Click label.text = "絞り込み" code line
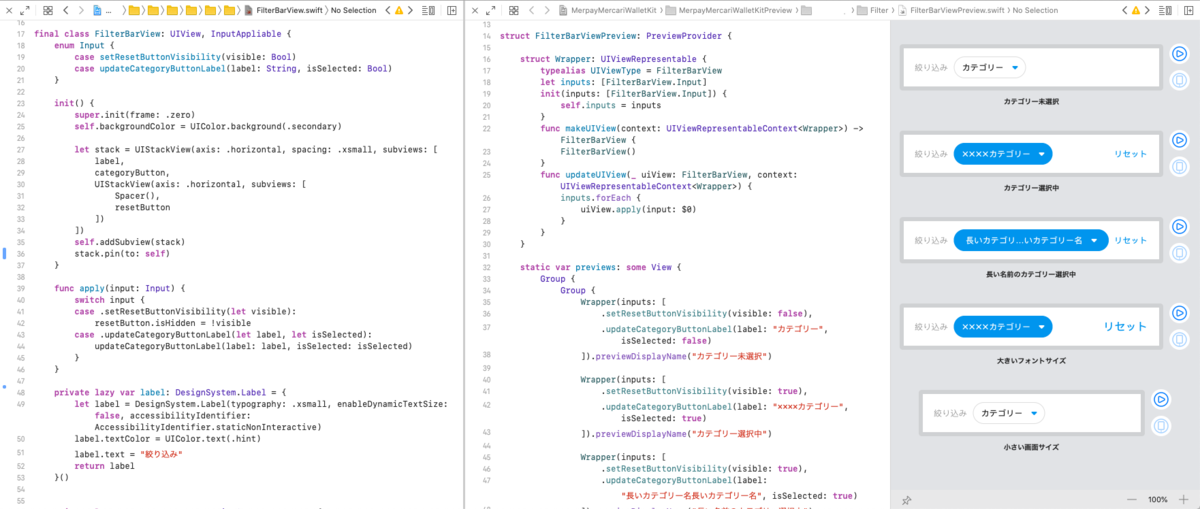Image resolution: width=1200 pixels, height=509 pixels. (128, 454)
